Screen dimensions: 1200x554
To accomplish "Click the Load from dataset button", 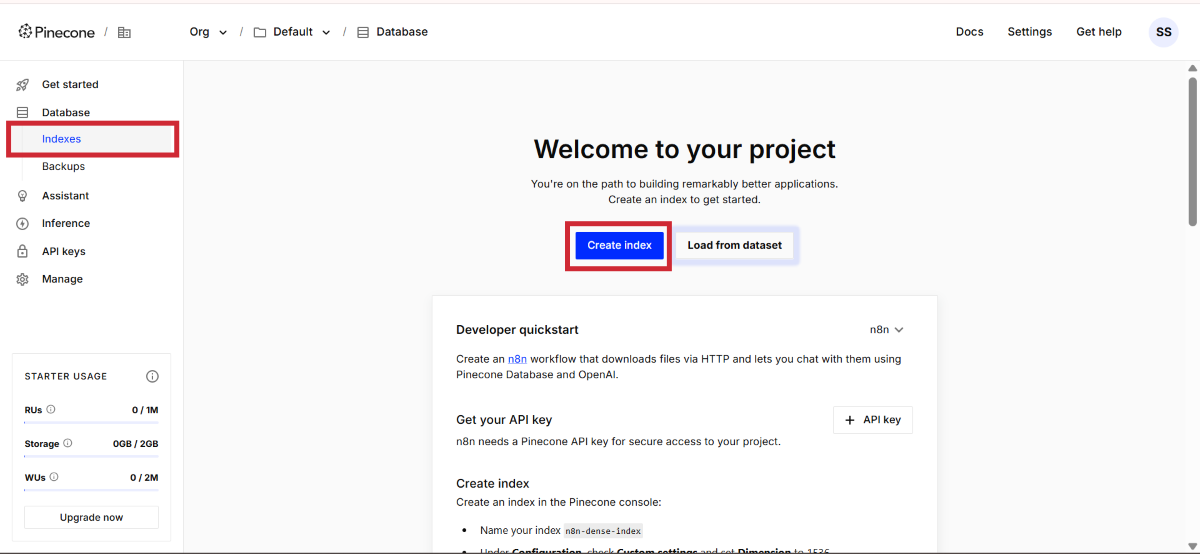I will pos(734,245).
